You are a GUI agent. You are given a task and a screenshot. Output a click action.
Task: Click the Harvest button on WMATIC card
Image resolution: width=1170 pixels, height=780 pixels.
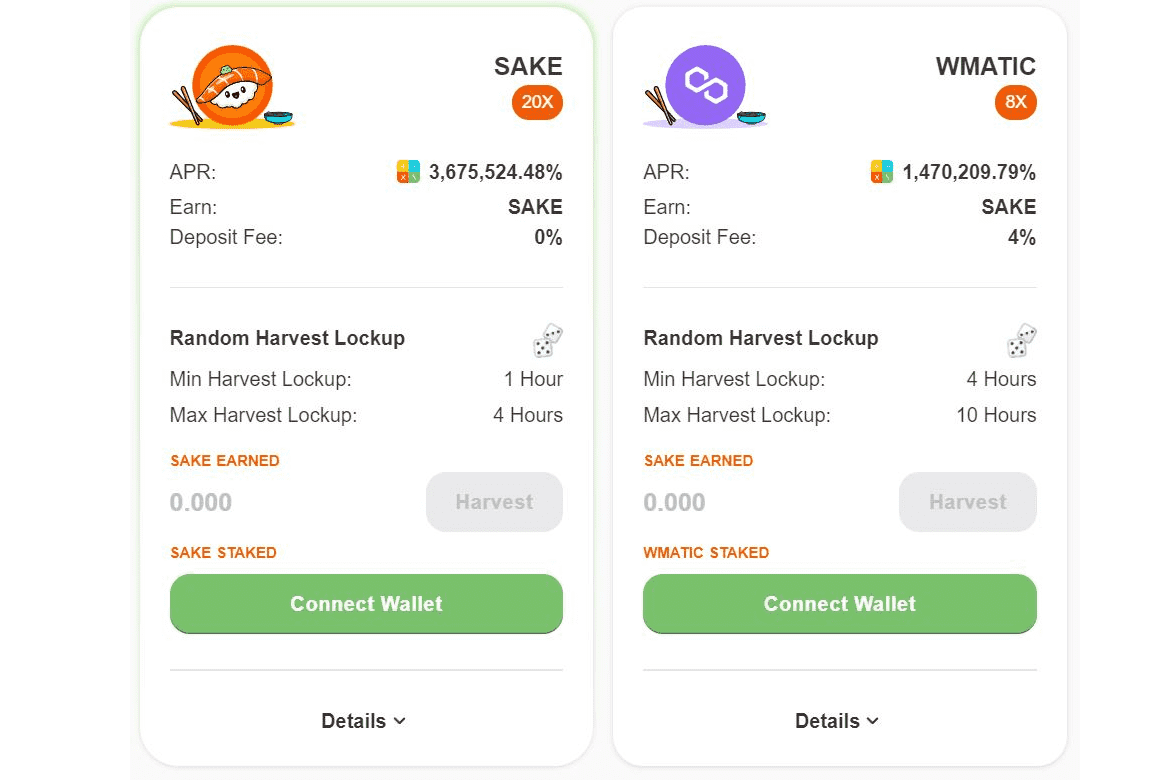click(967, 502)
